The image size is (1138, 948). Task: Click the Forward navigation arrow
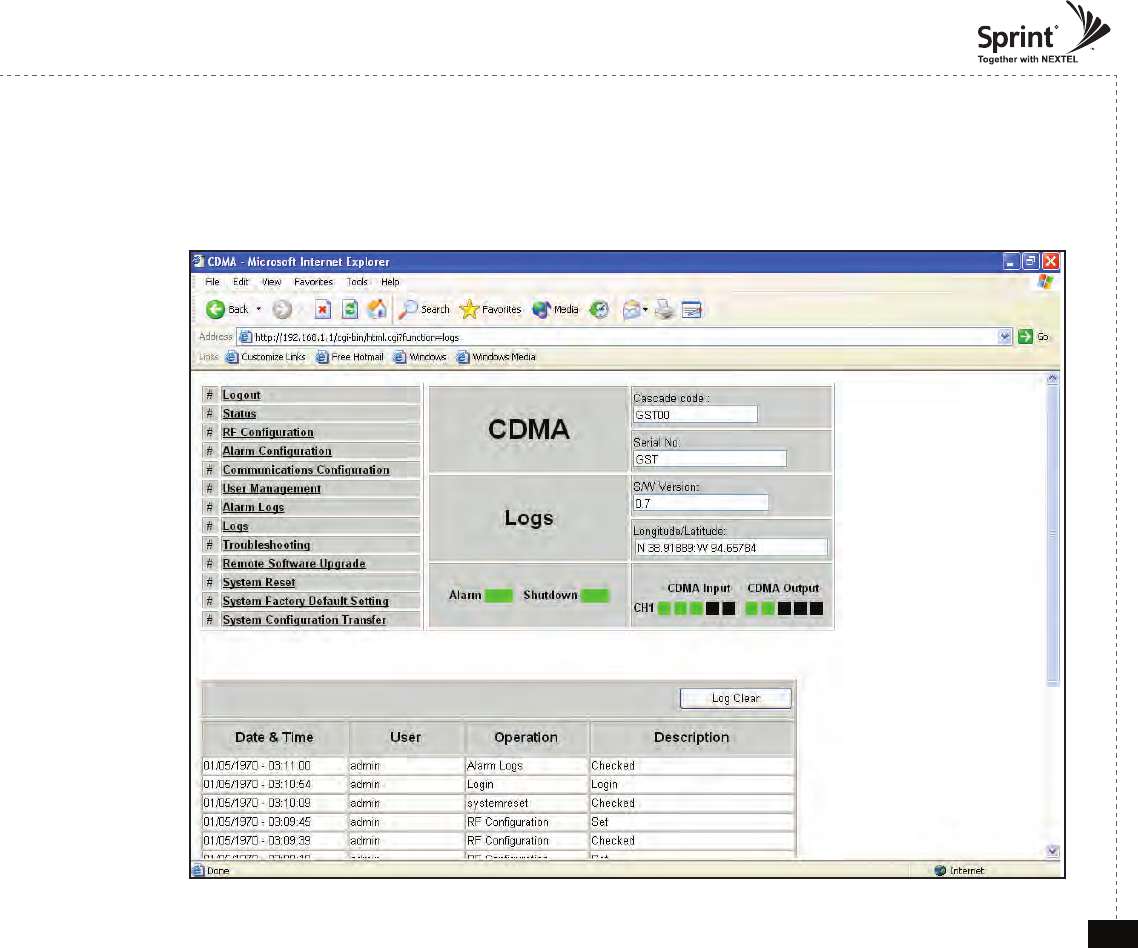click(282, 309)
